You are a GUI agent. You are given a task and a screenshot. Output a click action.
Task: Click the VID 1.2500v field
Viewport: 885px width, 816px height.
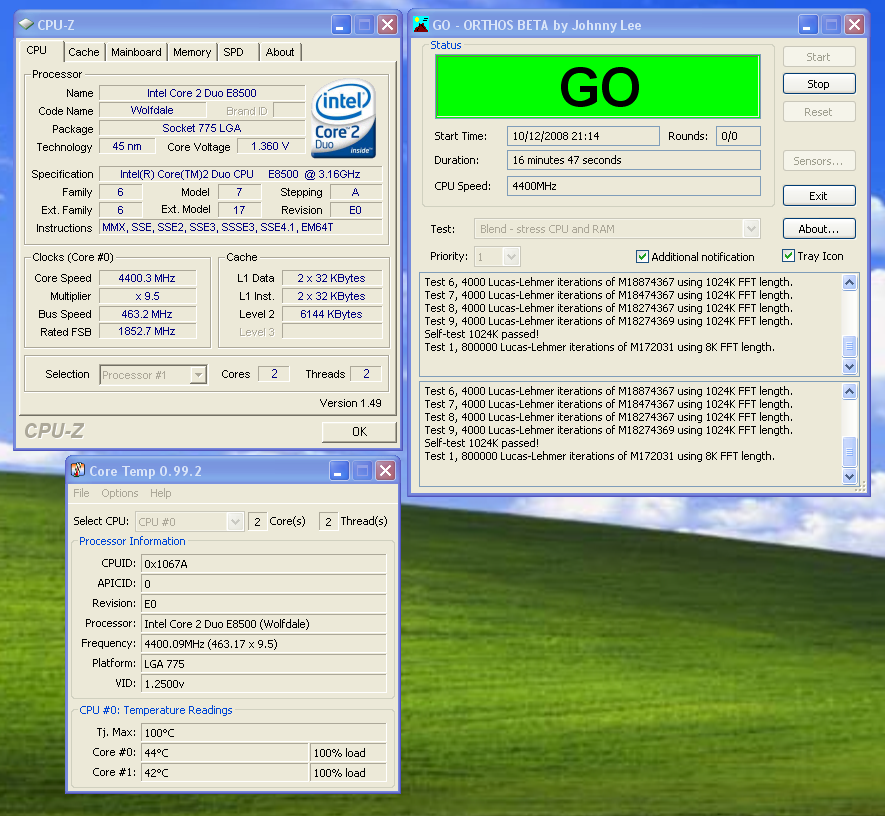click(264, 684)
